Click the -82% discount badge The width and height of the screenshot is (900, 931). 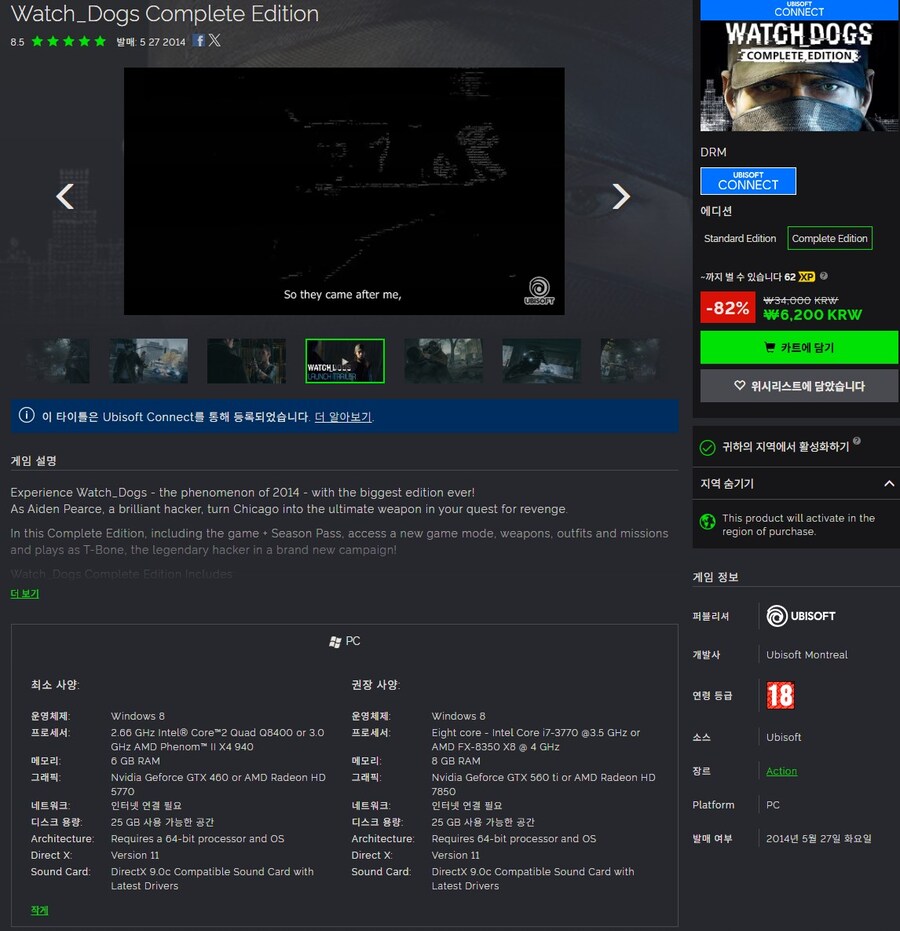point(727,308)
